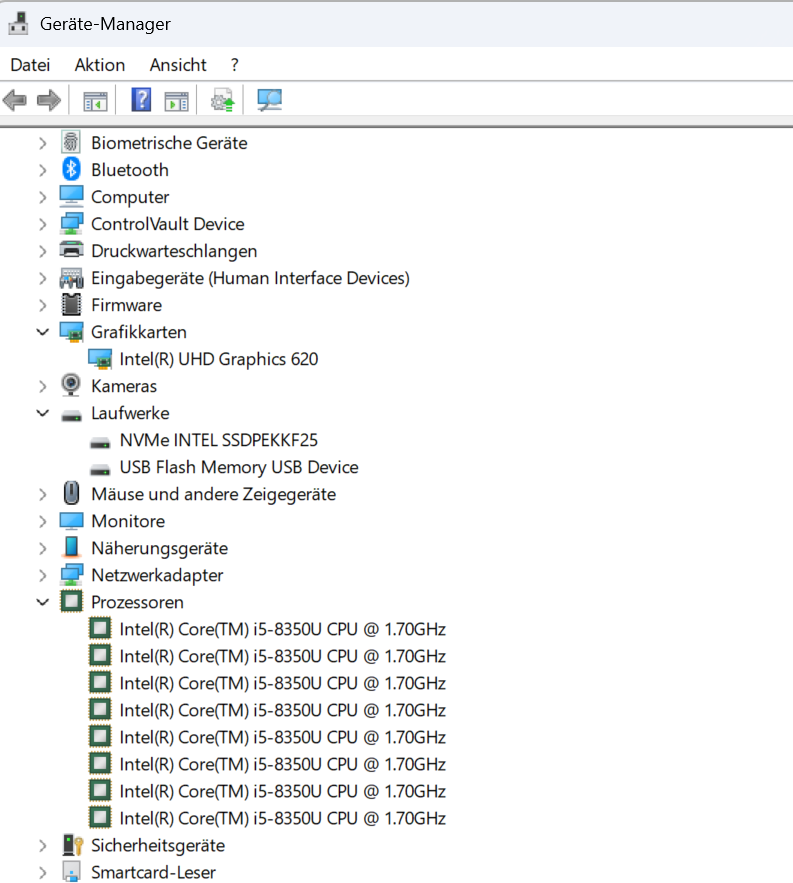Expand the Firmware node
This screenshot has width=793, height=883.
(43, 305)
